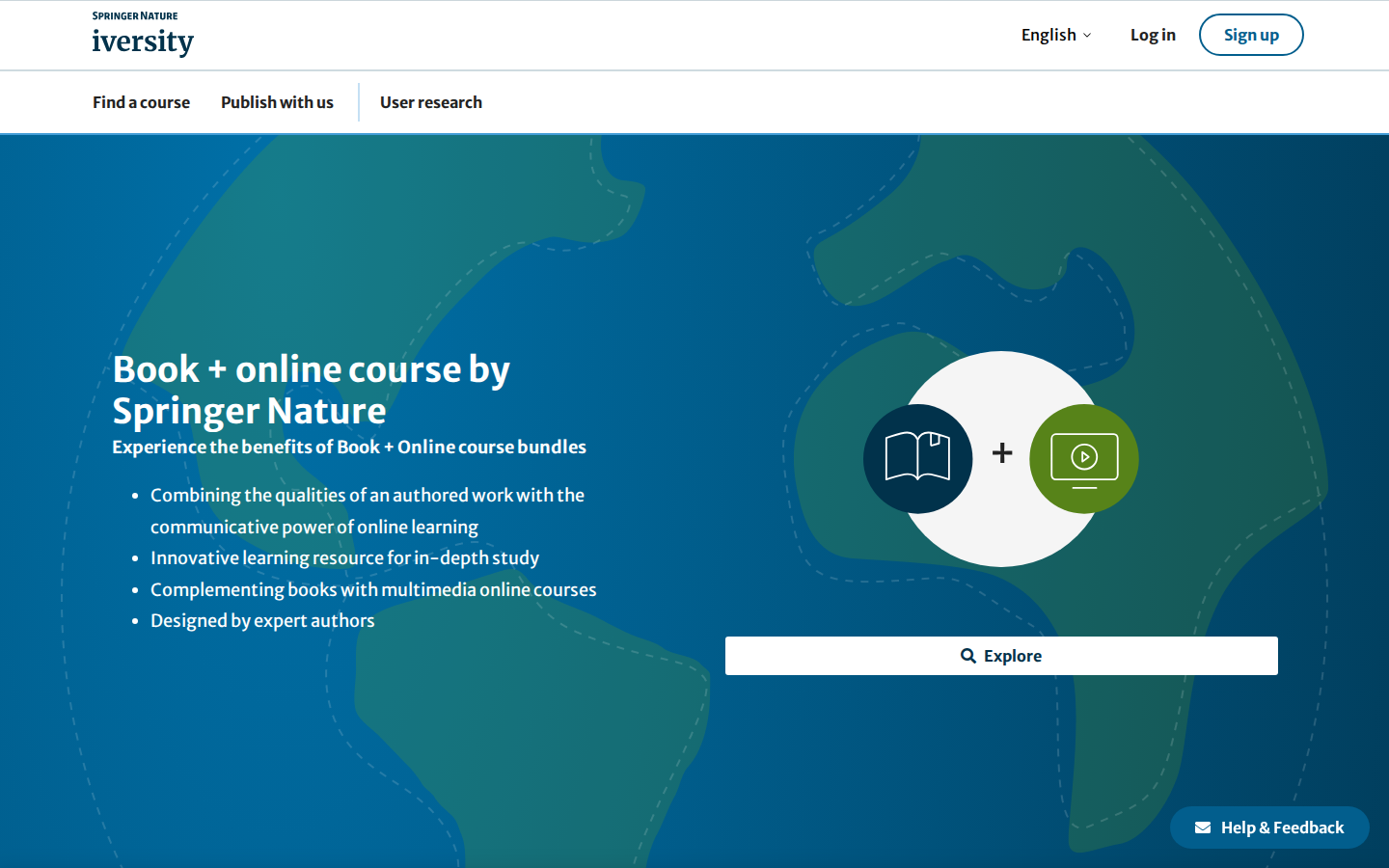Click the Explore button

pyautogui.click(x=1001, y=656)
